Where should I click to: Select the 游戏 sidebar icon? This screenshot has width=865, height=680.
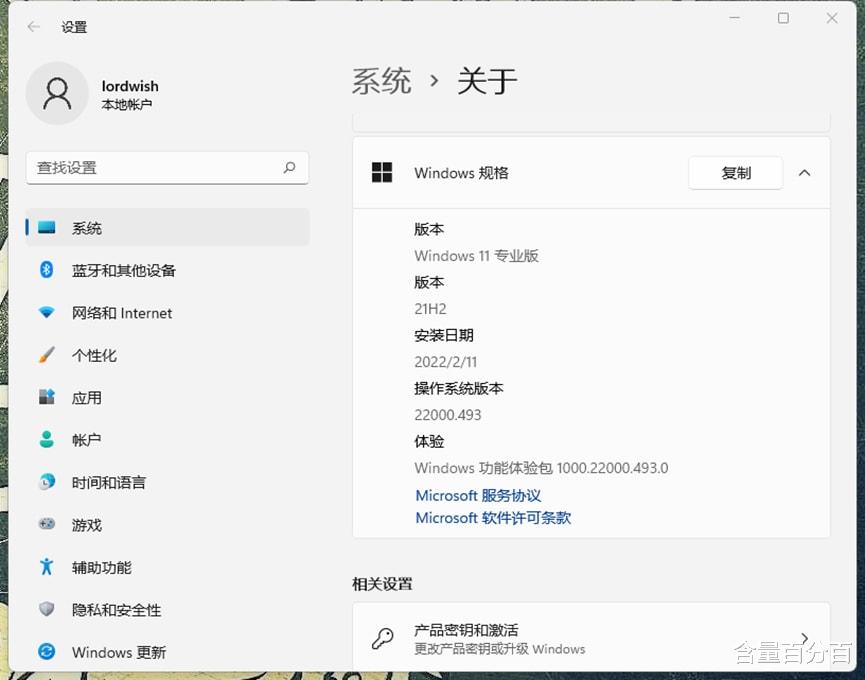tap(48, 524)
